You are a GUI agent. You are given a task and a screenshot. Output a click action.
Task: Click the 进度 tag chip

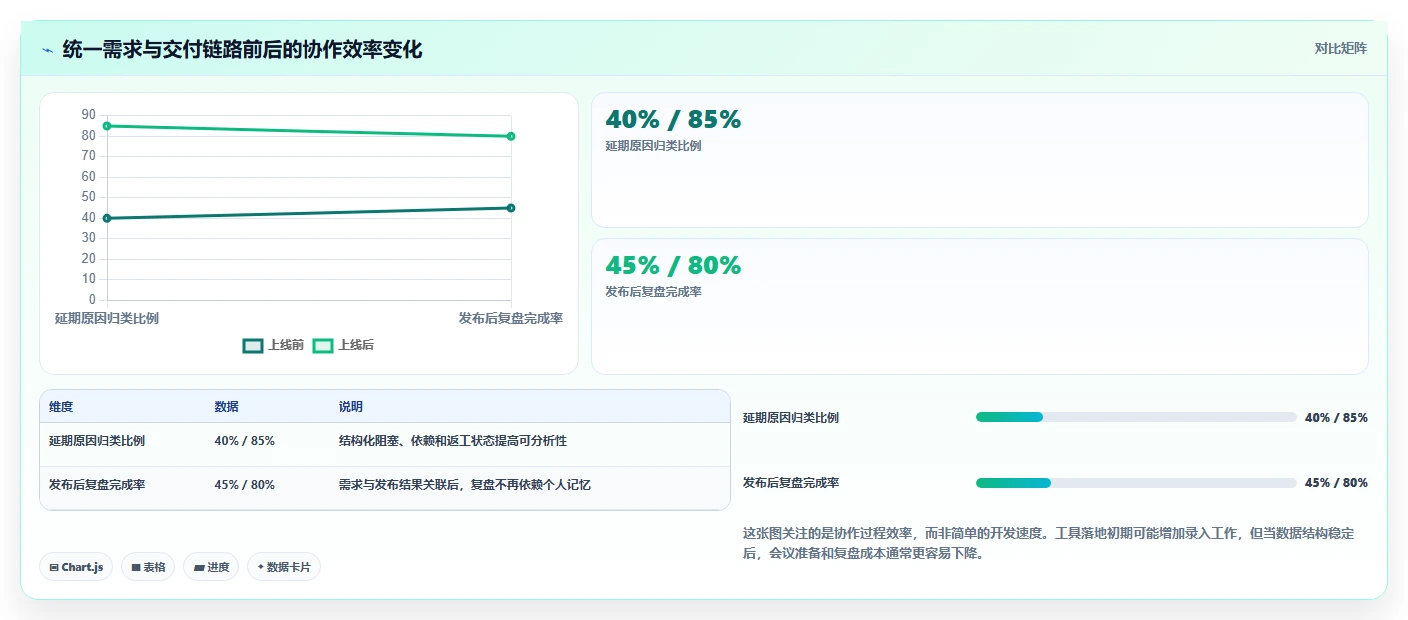(211, 567)
